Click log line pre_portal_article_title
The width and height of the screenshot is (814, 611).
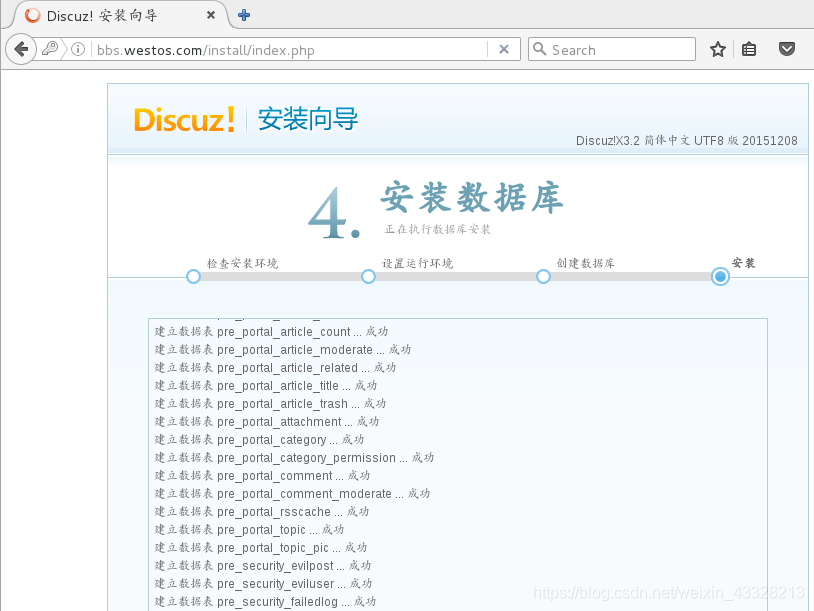266,386
